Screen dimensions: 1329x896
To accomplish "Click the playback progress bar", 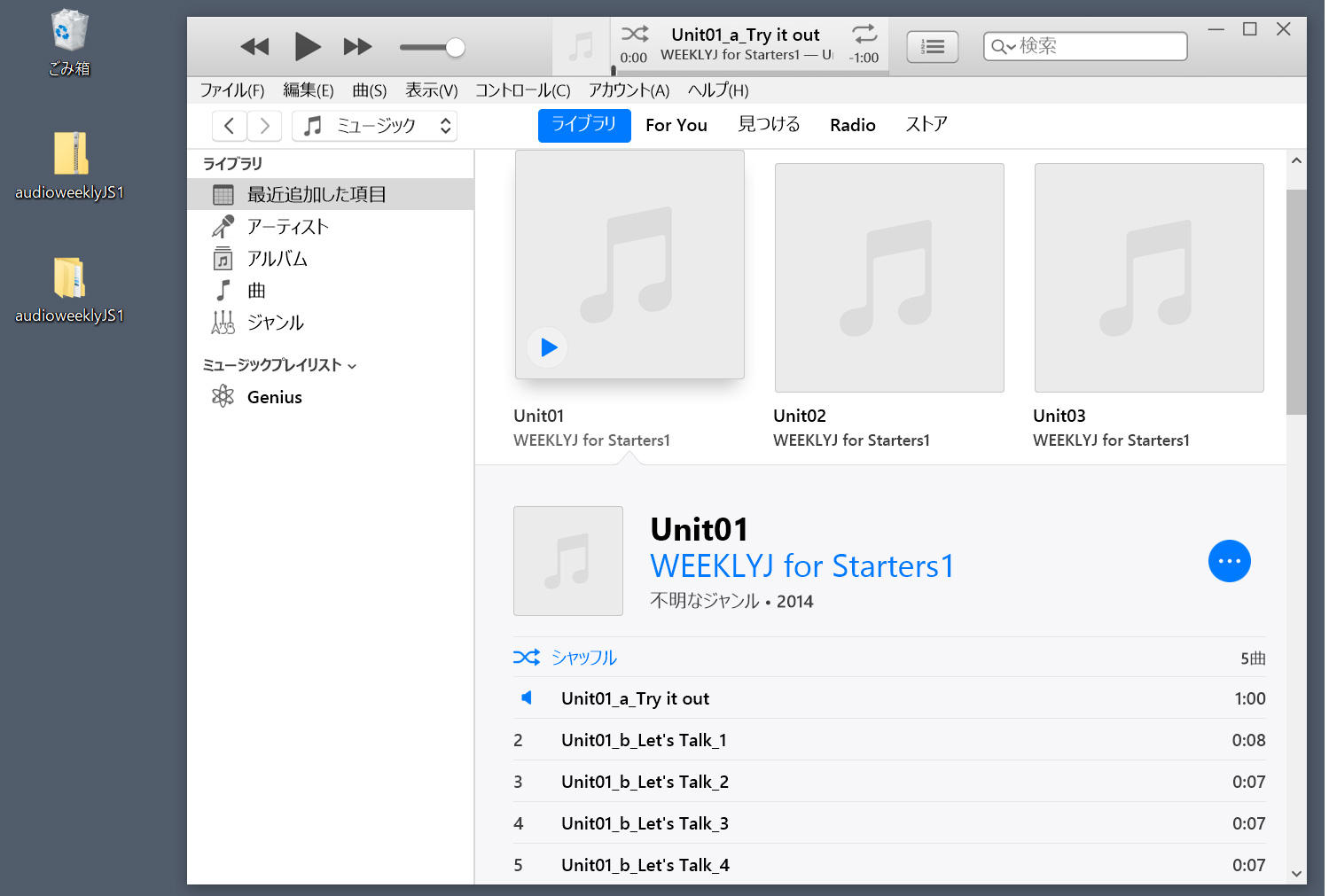I will point(749,71).
